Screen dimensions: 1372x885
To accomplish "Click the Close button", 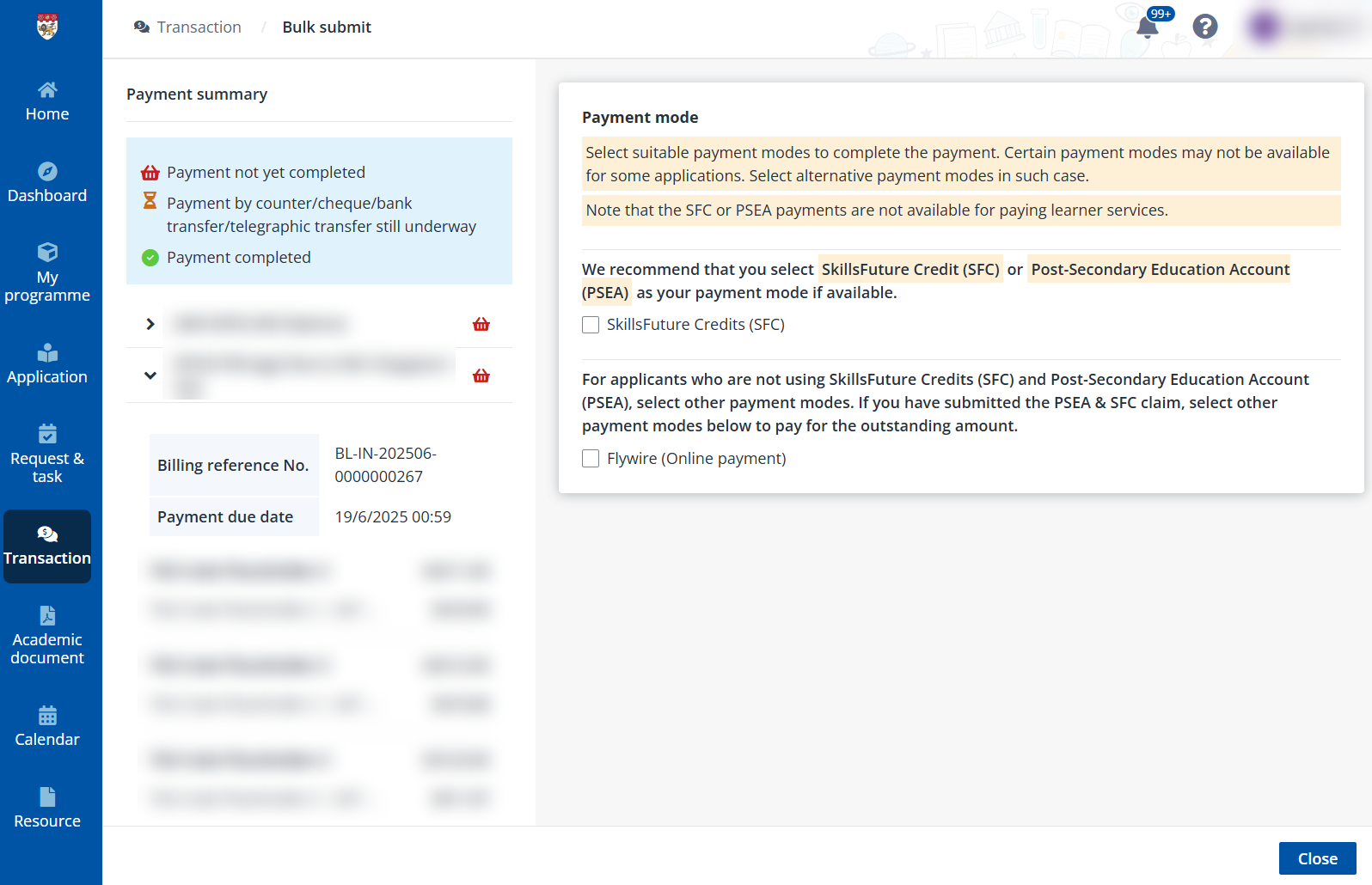I will pos(1318,858).
